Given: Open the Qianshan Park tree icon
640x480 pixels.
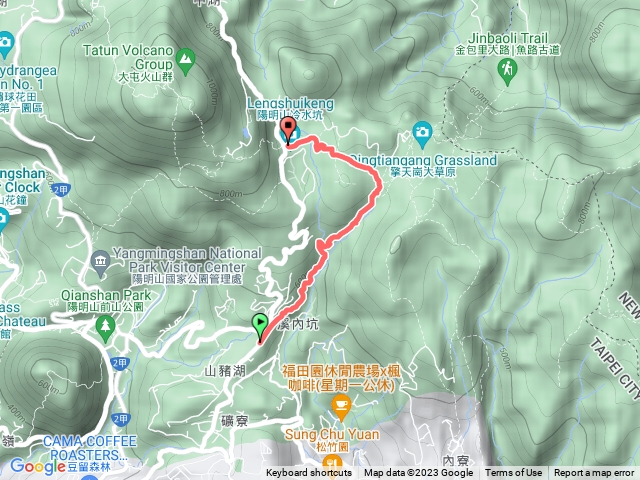Looking at the screenshot, I should tap(105, 329).
